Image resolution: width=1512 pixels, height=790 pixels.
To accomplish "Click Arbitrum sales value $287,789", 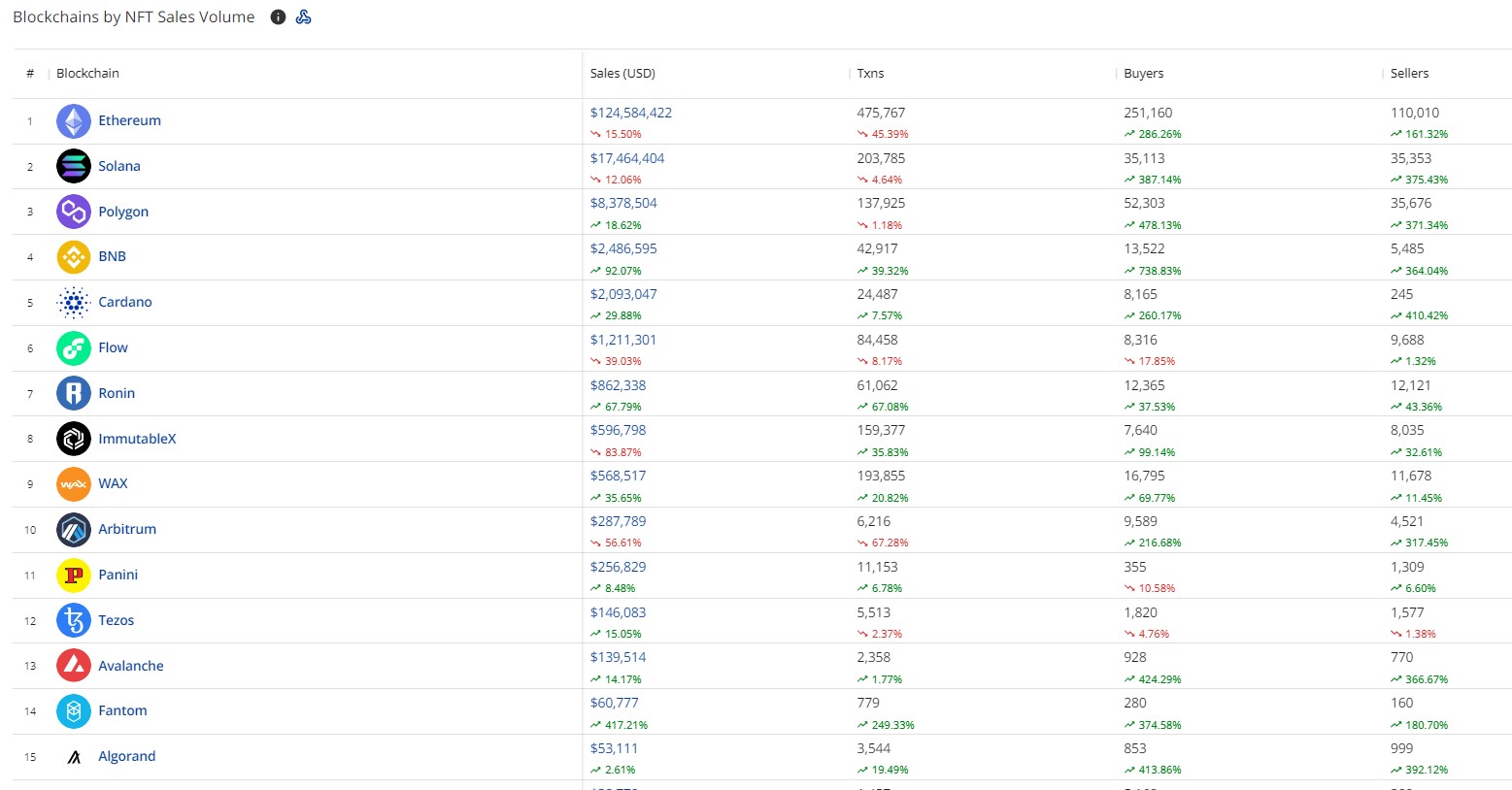I will click(618, 521).
